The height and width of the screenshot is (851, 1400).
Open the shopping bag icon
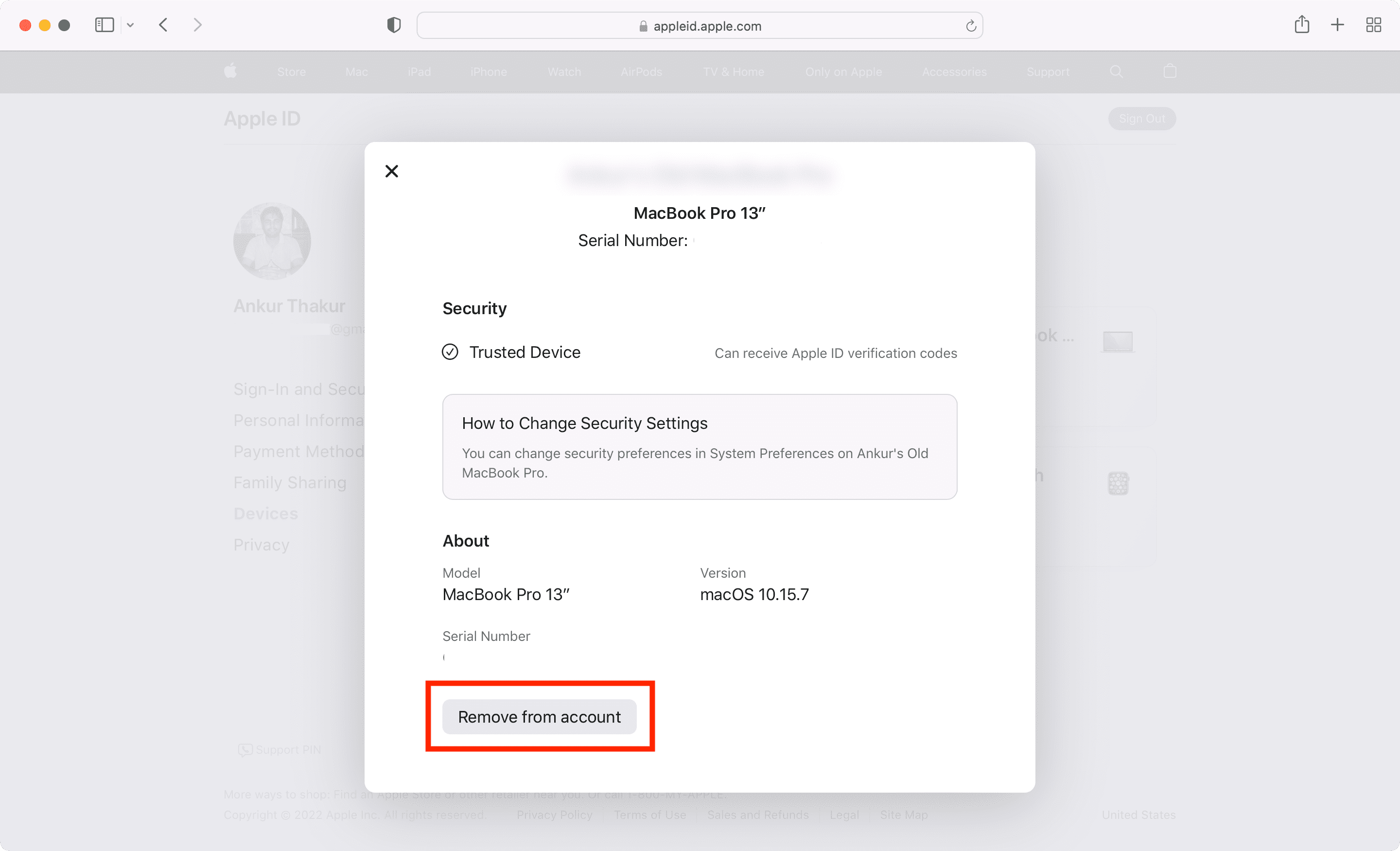click(x=1169, y=71)
